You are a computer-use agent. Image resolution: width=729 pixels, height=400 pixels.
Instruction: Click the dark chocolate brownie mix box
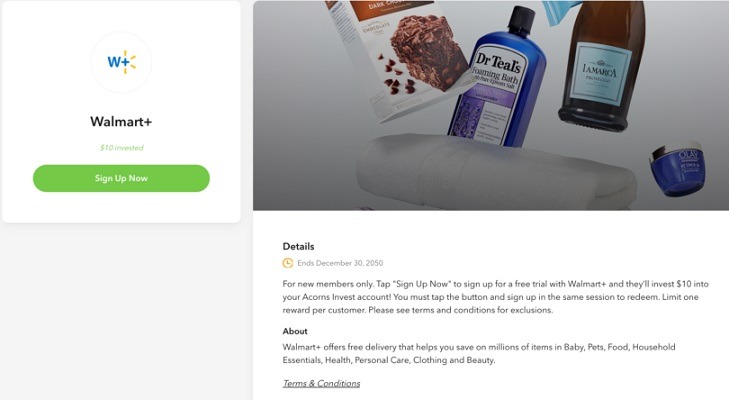[x=400, y=58]
